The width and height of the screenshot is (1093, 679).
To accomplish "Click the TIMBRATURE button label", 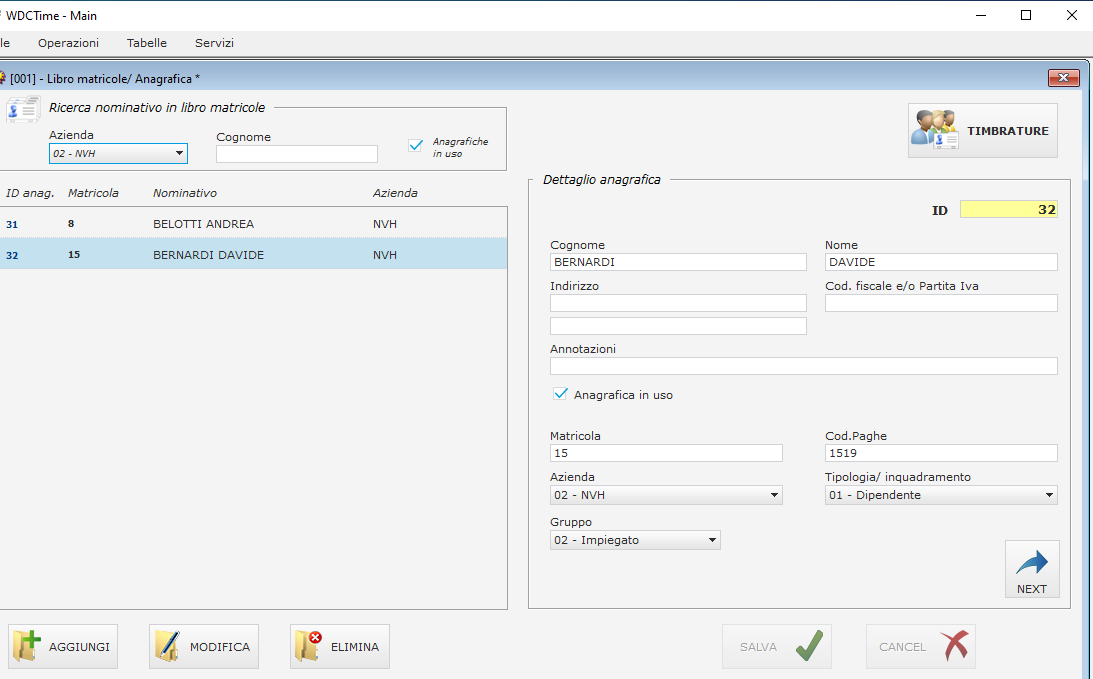I will [1007, 131].
